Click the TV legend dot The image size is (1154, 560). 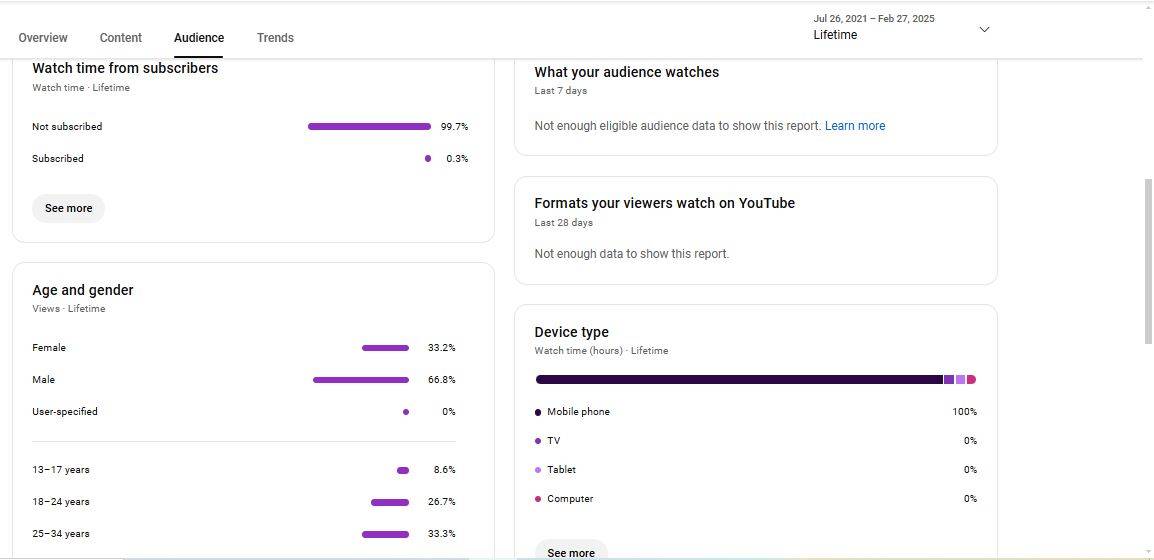pyautogui.click(x=538, y=441)
